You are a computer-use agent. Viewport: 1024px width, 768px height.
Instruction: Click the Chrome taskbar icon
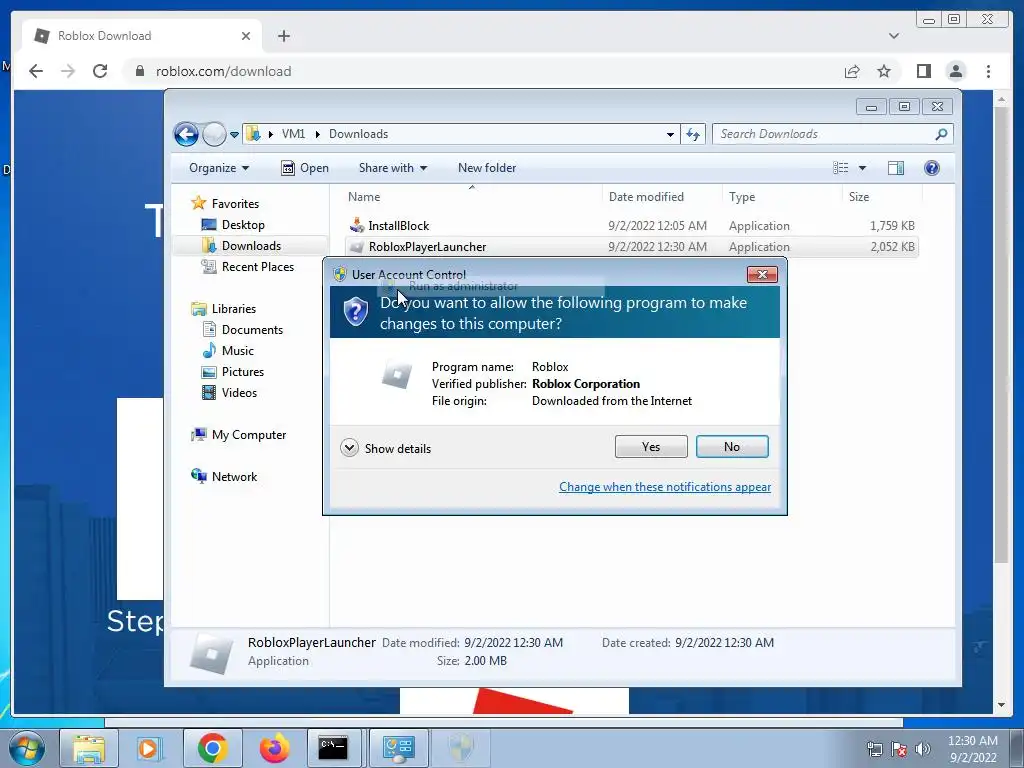(x=212, y=748)
